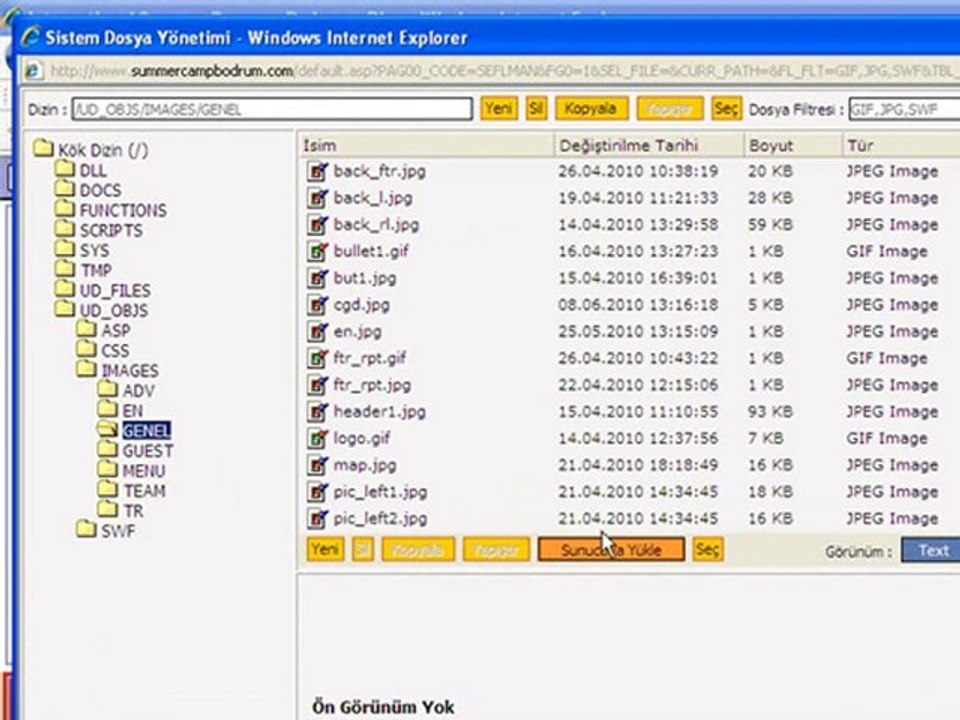Open the GUEST subfolder
The height and width of the screenshot is (720, 960).
(x=148, y=451)
